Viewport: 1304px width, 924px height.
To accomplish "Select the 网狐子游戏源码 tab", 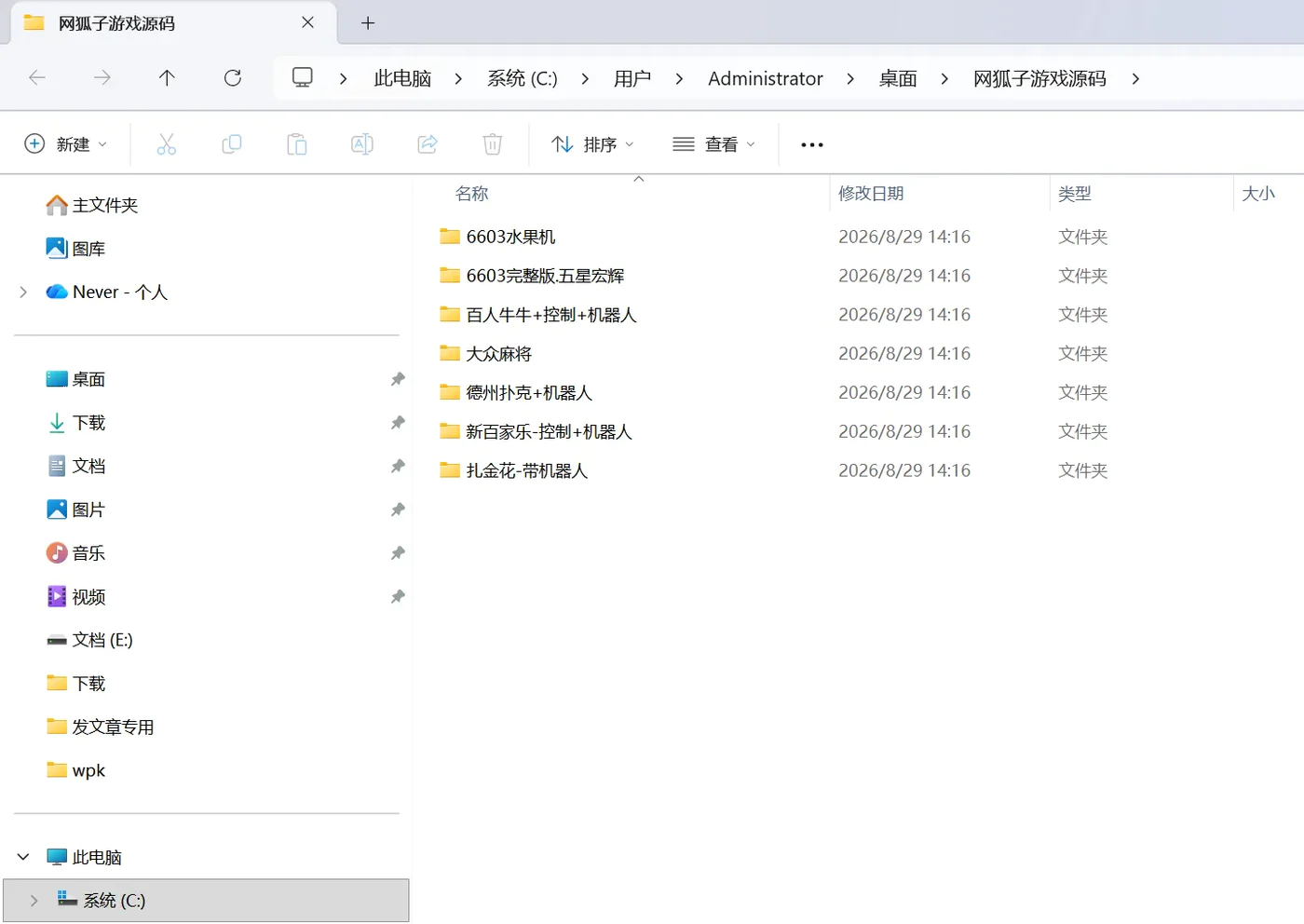I will [172, 23].
